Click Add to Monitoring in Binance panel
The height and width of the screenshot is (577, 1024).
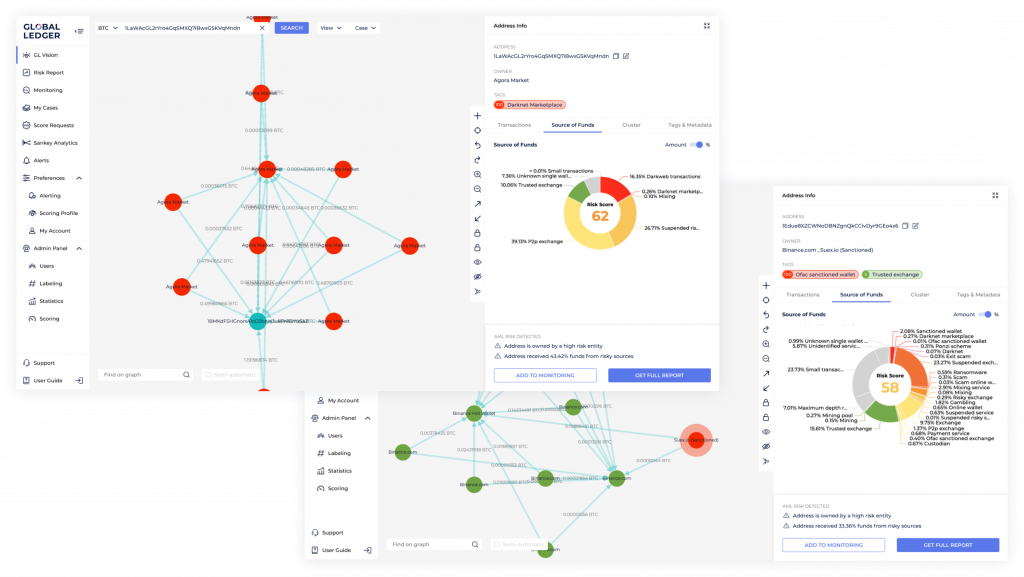point(834,545)
